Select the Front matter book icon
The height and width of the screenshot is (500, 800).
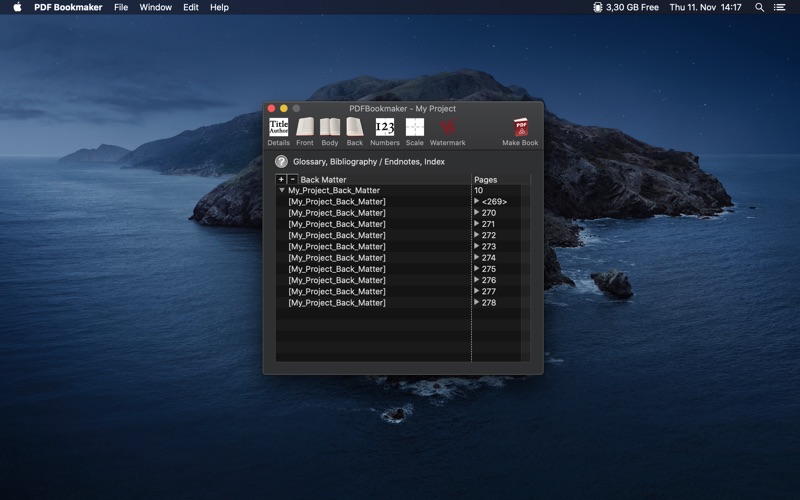305,132
